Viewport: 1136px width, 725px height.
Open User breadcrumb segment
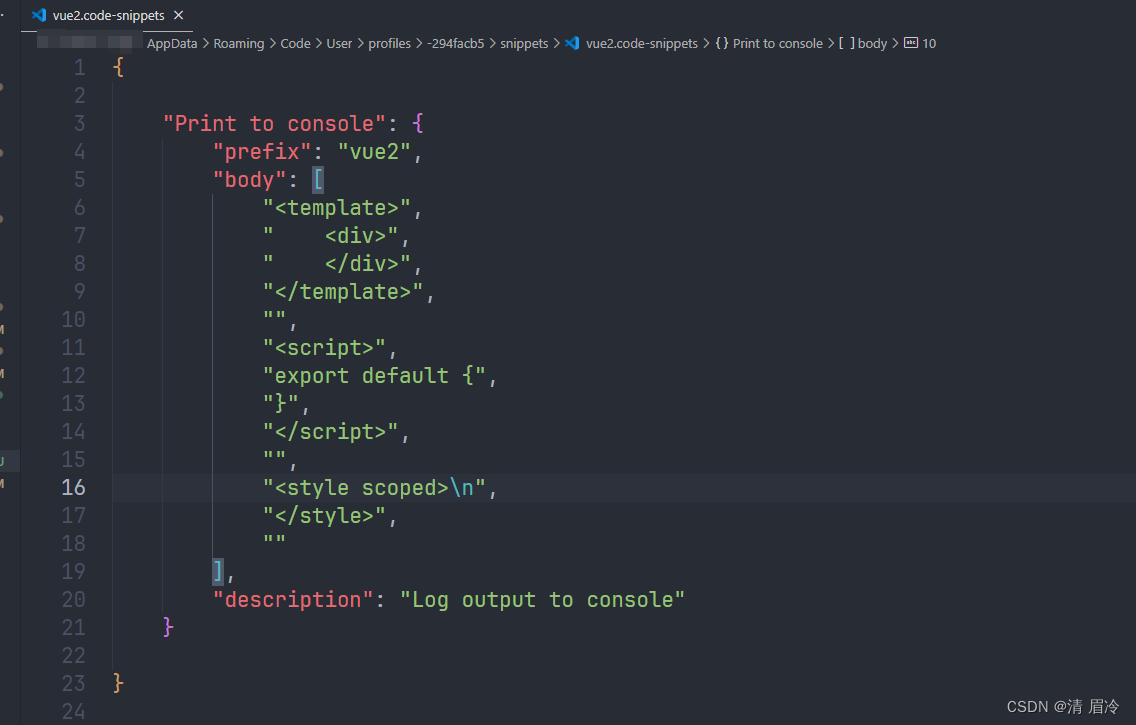339,43
